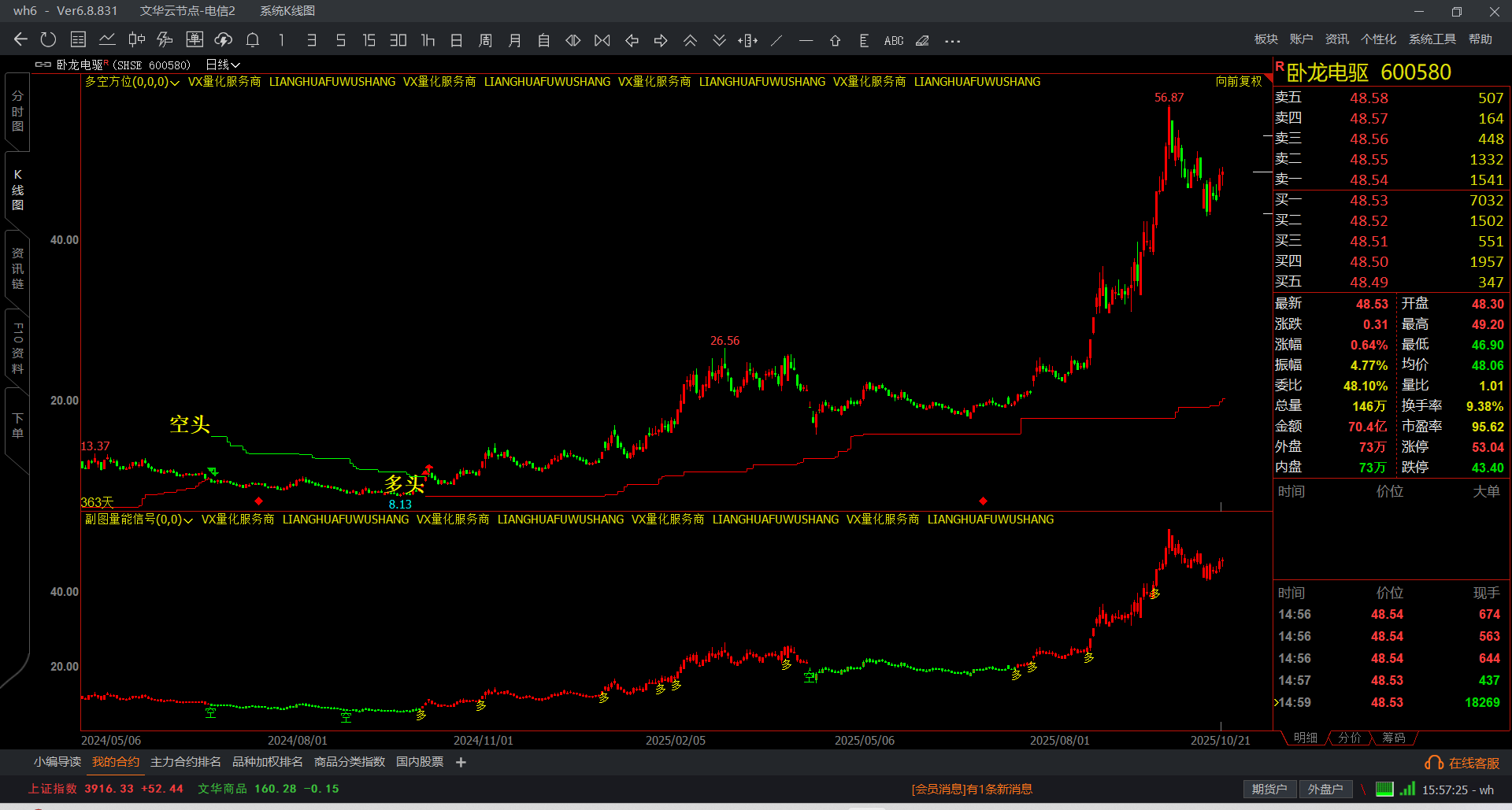Viewport: 1512px width, 810px height.
Task: Open the 板块 menu
Action: point(1266,39)
